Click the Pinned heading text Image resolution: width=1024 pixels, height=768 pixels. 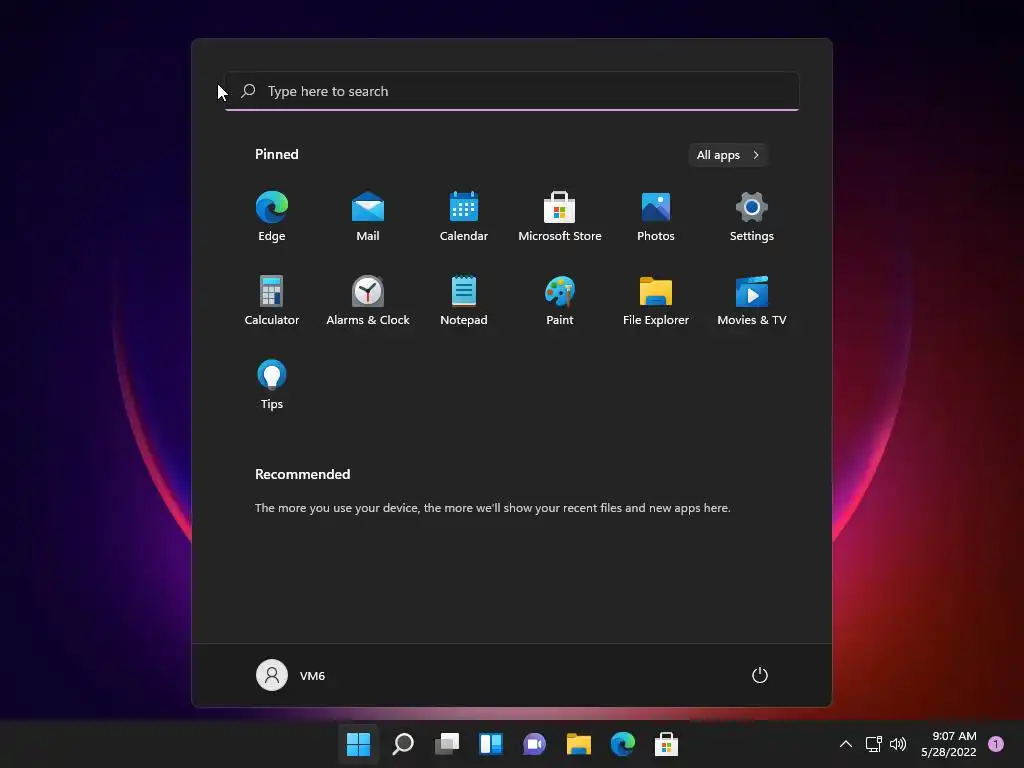pos(277,154)
